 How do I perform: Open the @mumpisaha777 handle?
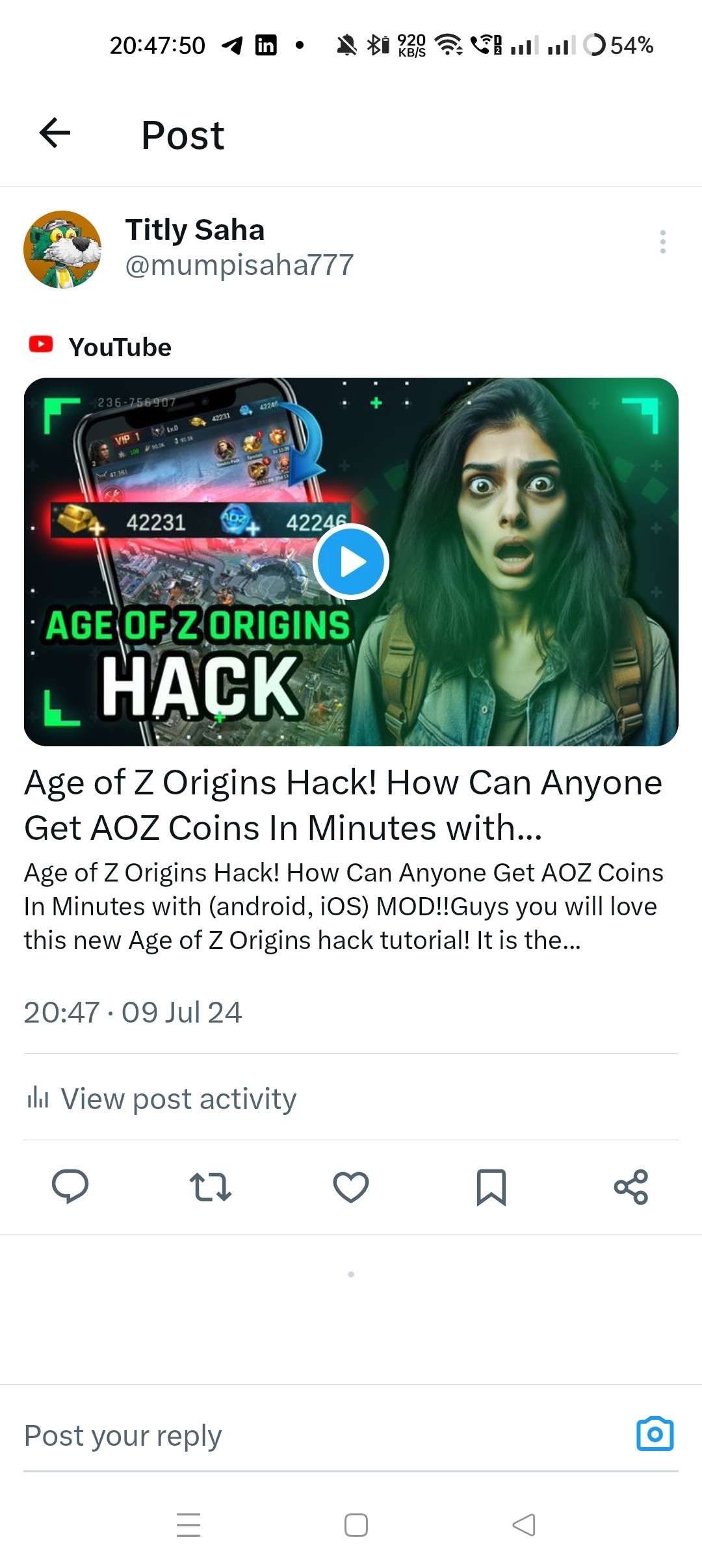pyautogui.click(x=239, y=265)
